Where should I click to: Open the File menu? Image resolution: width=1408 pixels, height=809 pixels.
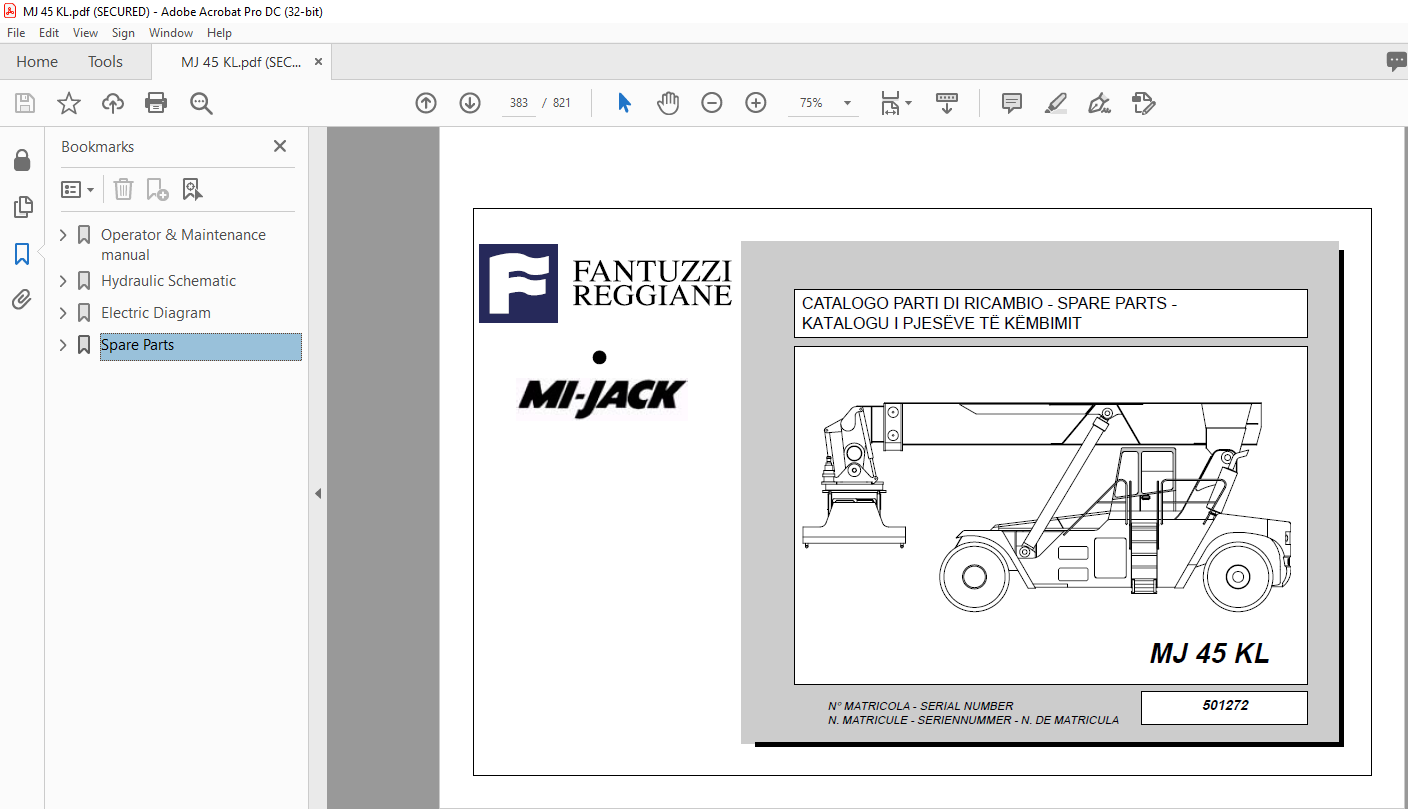pos(16,33)
